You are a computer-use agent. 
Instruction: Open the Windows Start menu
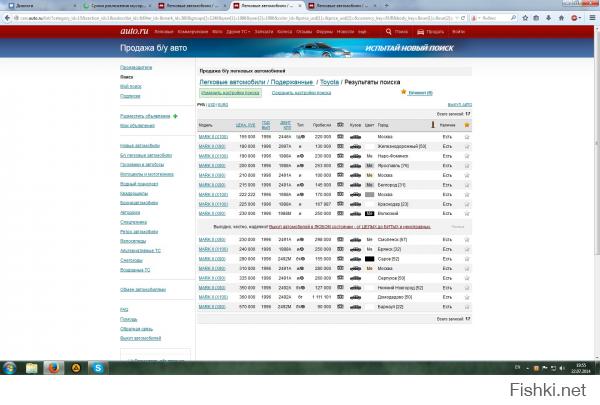tap(9, 368)
